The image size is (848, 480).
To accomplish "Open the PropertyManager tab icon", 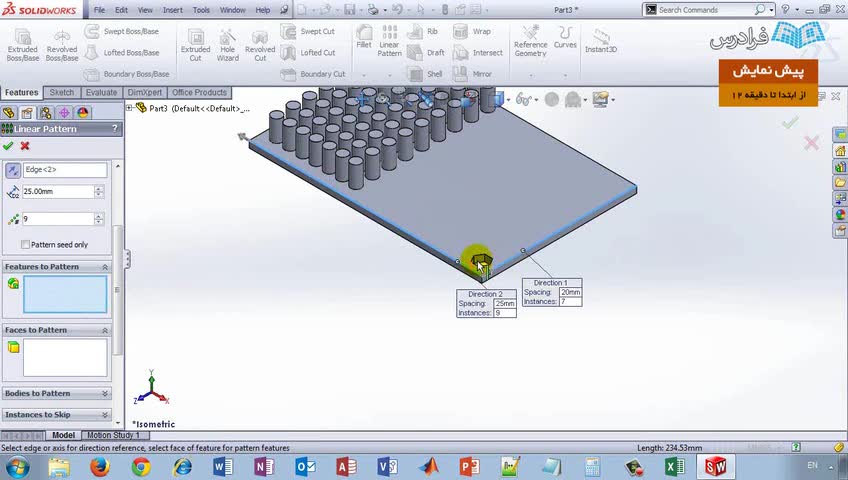I will tap(27, 112).
